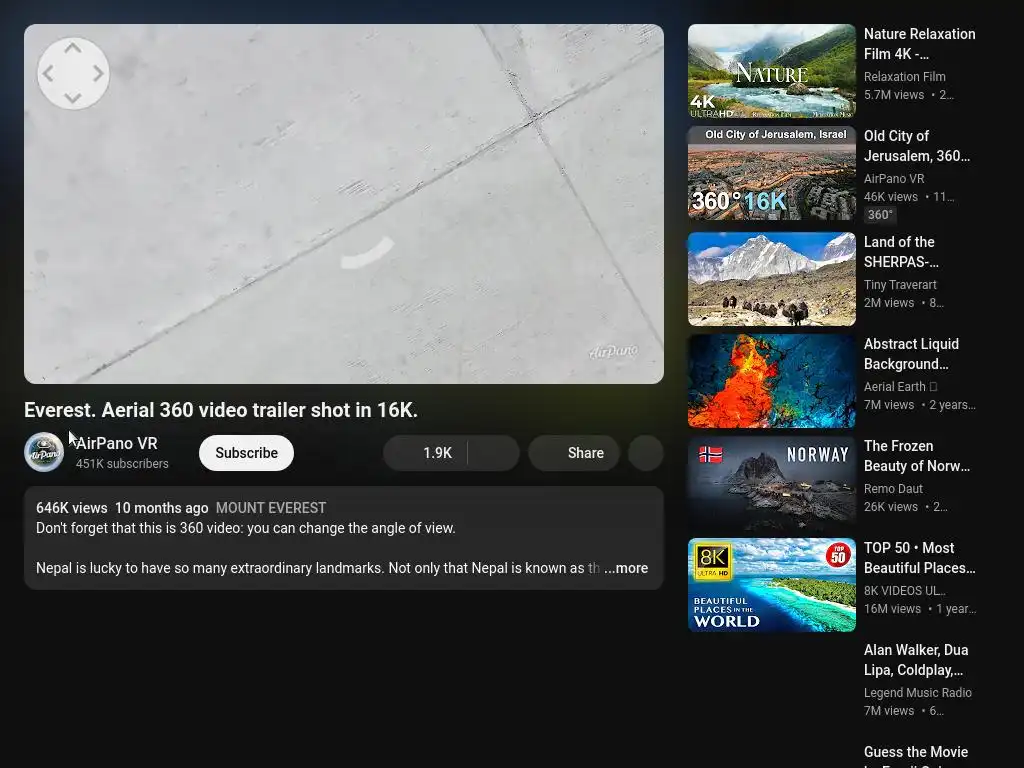Click Remo Daut channel name
This screenshot has height=768, width=1024.
pyautogui.click(x=893, y=488)
